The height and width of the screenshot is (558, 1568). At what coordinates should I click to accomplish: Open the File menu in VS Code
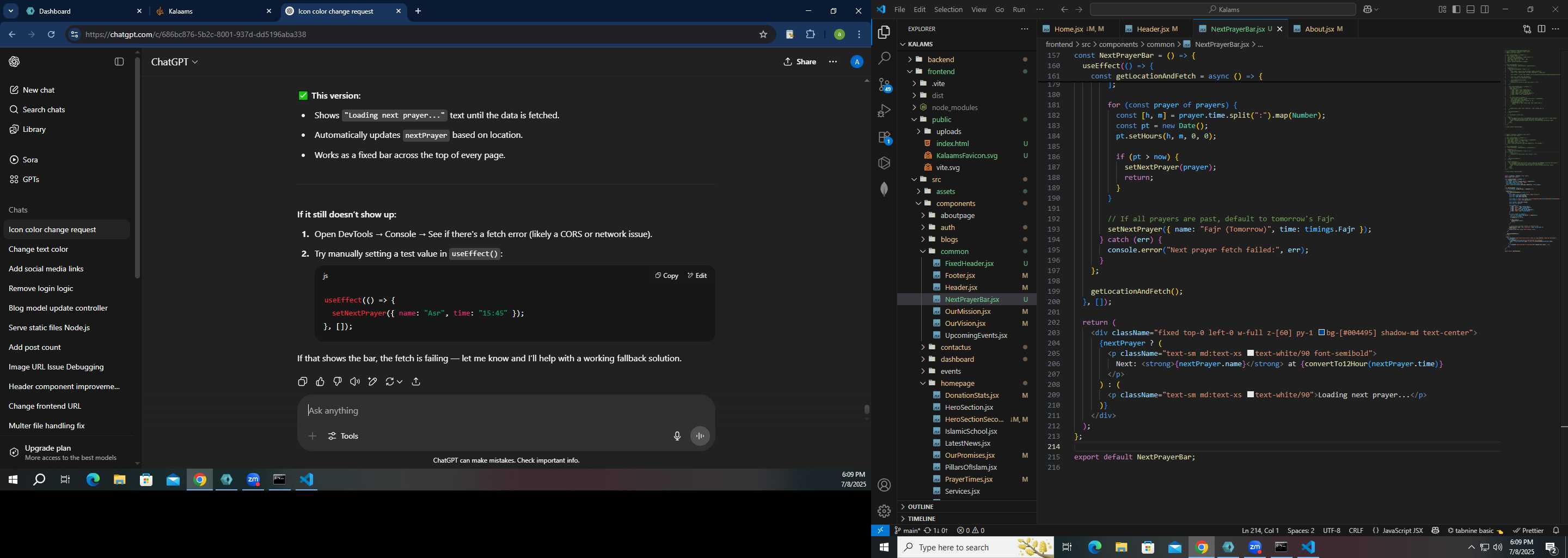pos(899,10)
